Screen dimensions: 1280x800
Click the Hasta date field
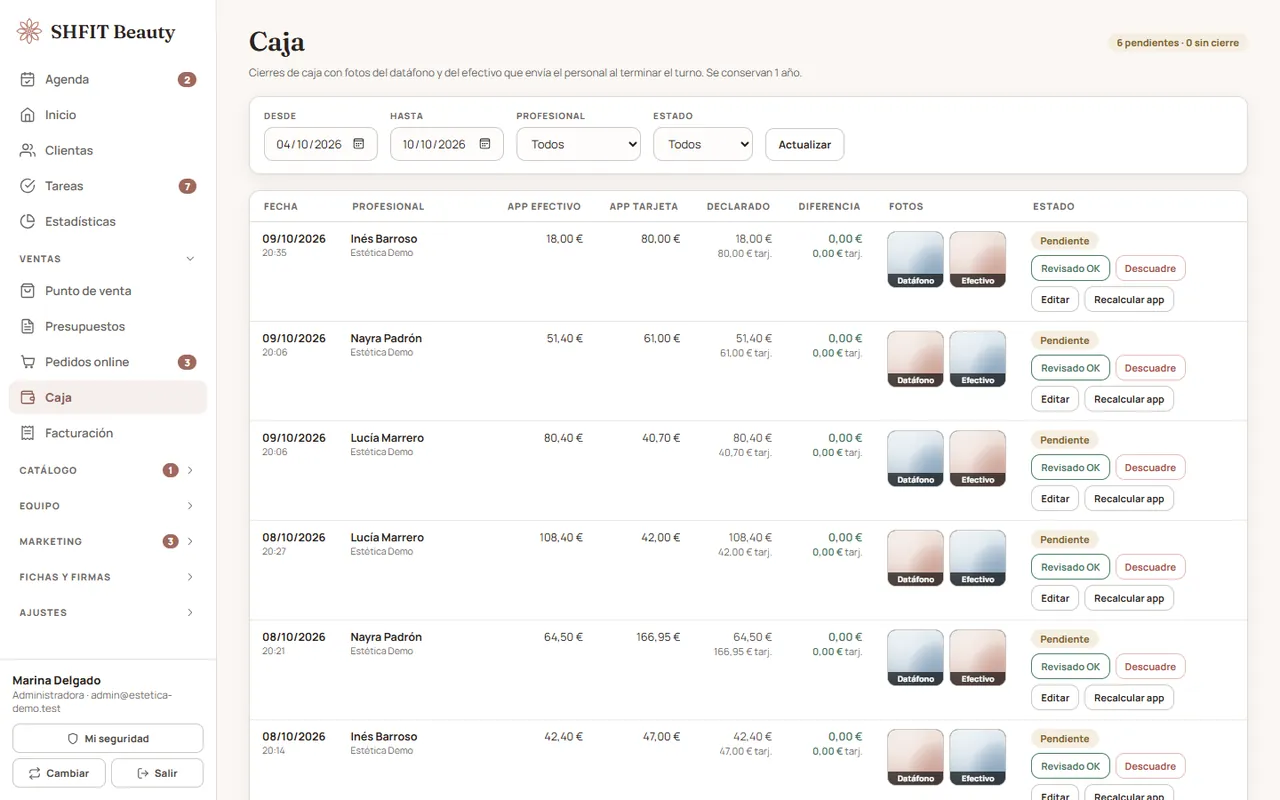point(447,144)
